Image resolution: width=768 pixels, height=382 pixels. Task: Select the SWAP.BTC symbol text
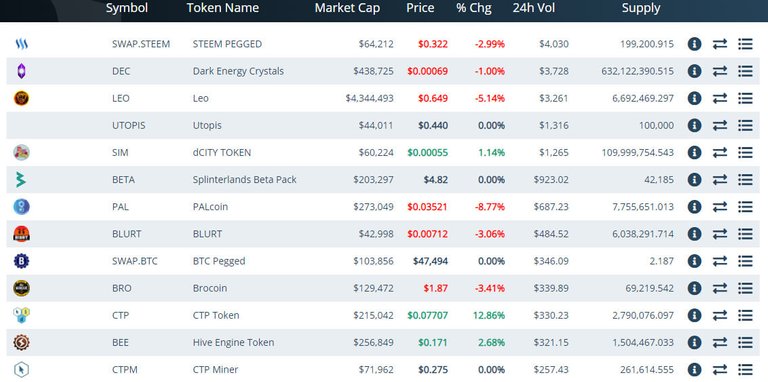pyautogui.click(x=135, y=261)
